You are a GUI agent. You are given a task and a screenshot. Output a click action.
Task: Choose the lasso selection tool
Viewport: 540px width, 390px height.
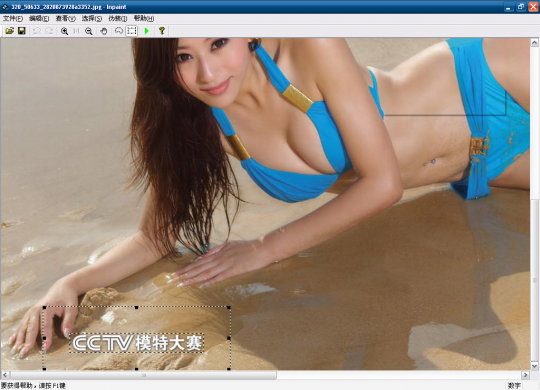tap(119, 31)
